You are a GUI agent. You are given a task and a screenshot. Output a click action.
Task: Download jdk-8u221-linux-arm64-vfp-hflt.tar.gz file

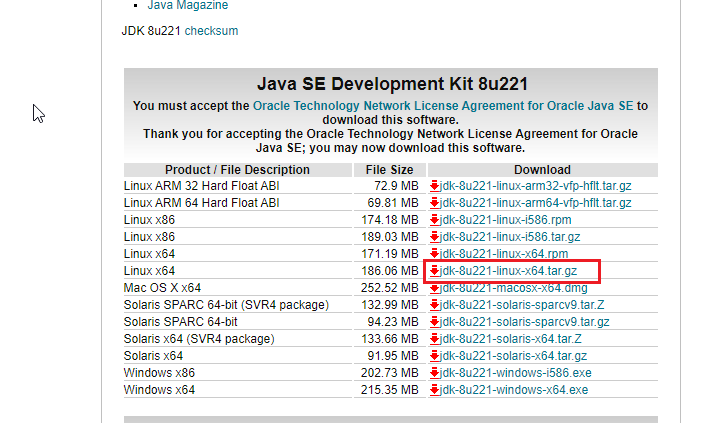coord(536,203)
